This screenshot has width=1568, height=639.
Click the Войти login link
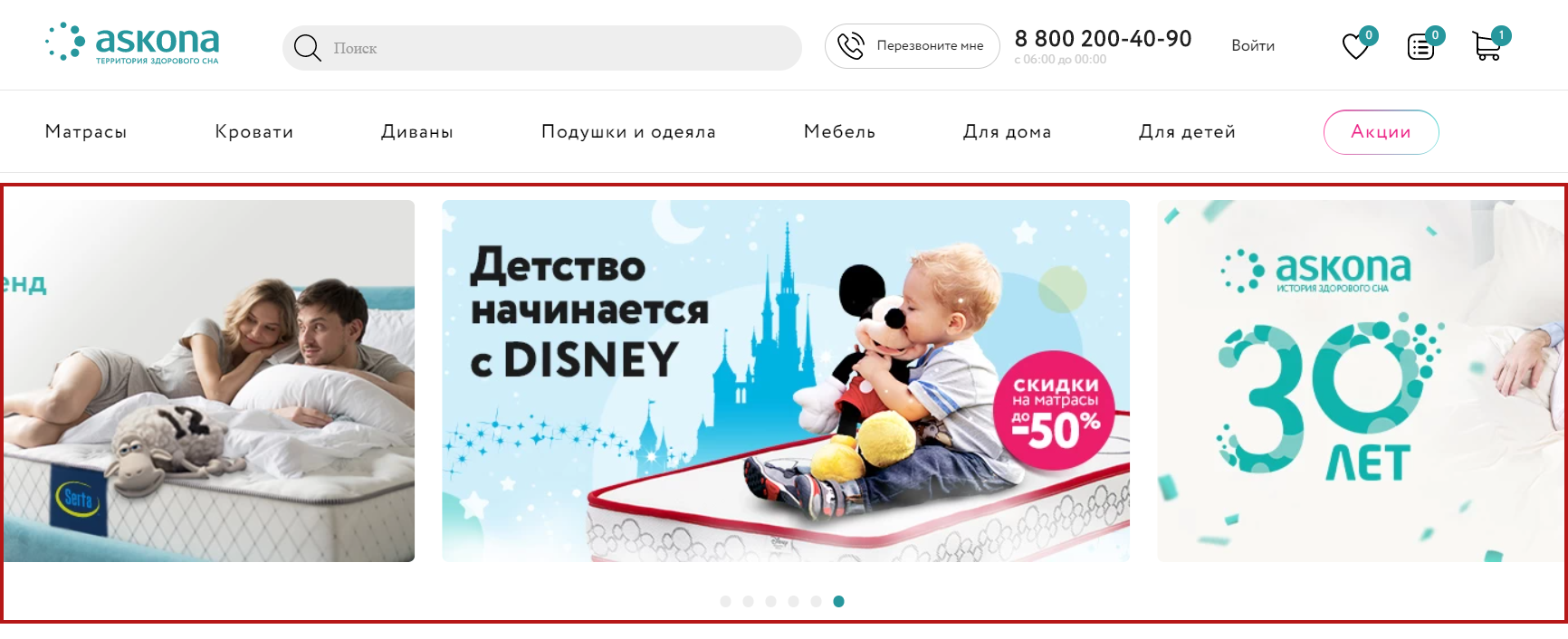pyautogui.click(x=1253, y=45)
